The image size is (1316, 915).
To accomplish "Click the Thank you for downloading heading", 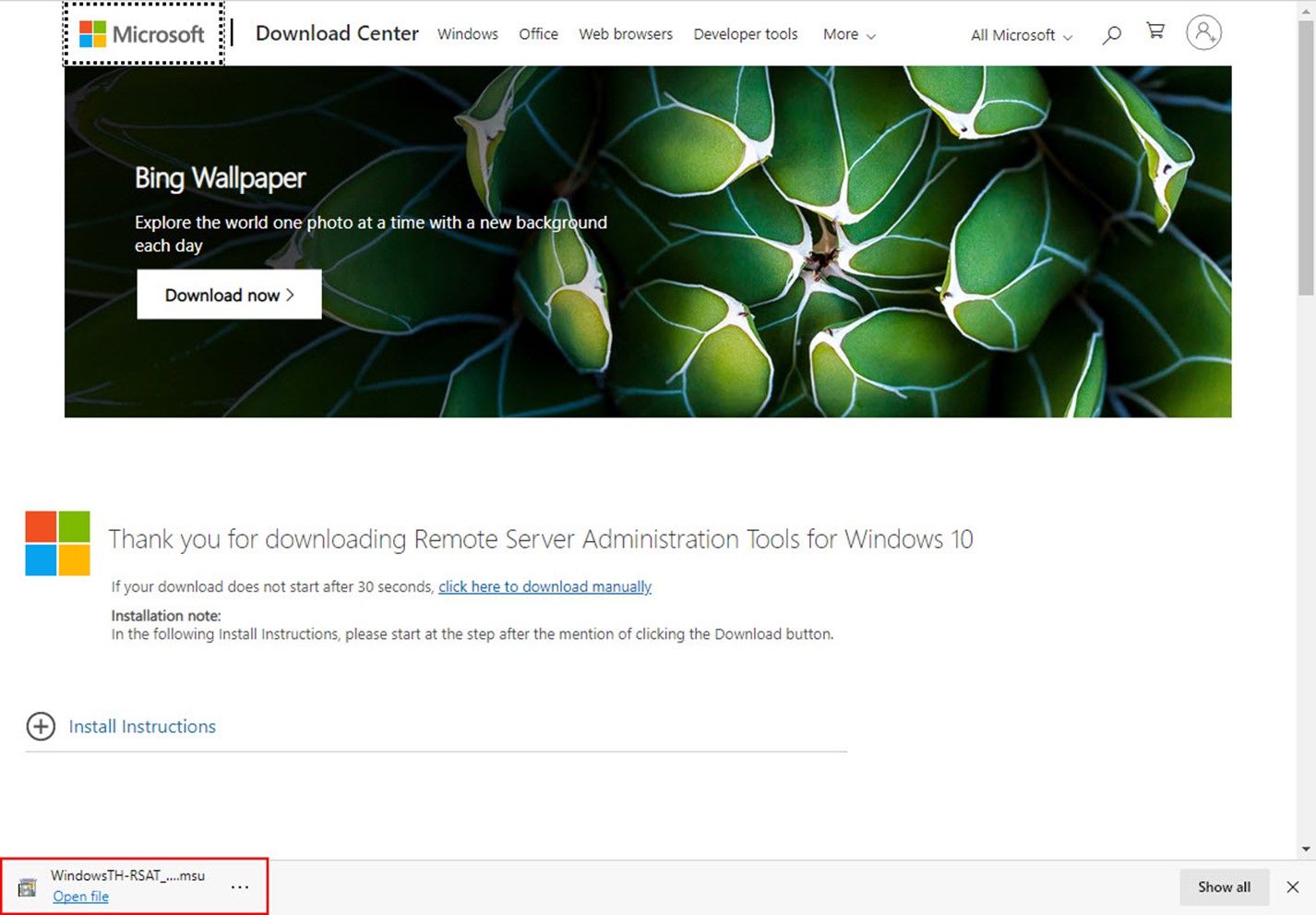I will pyautogui.click(x=541, y=539).
